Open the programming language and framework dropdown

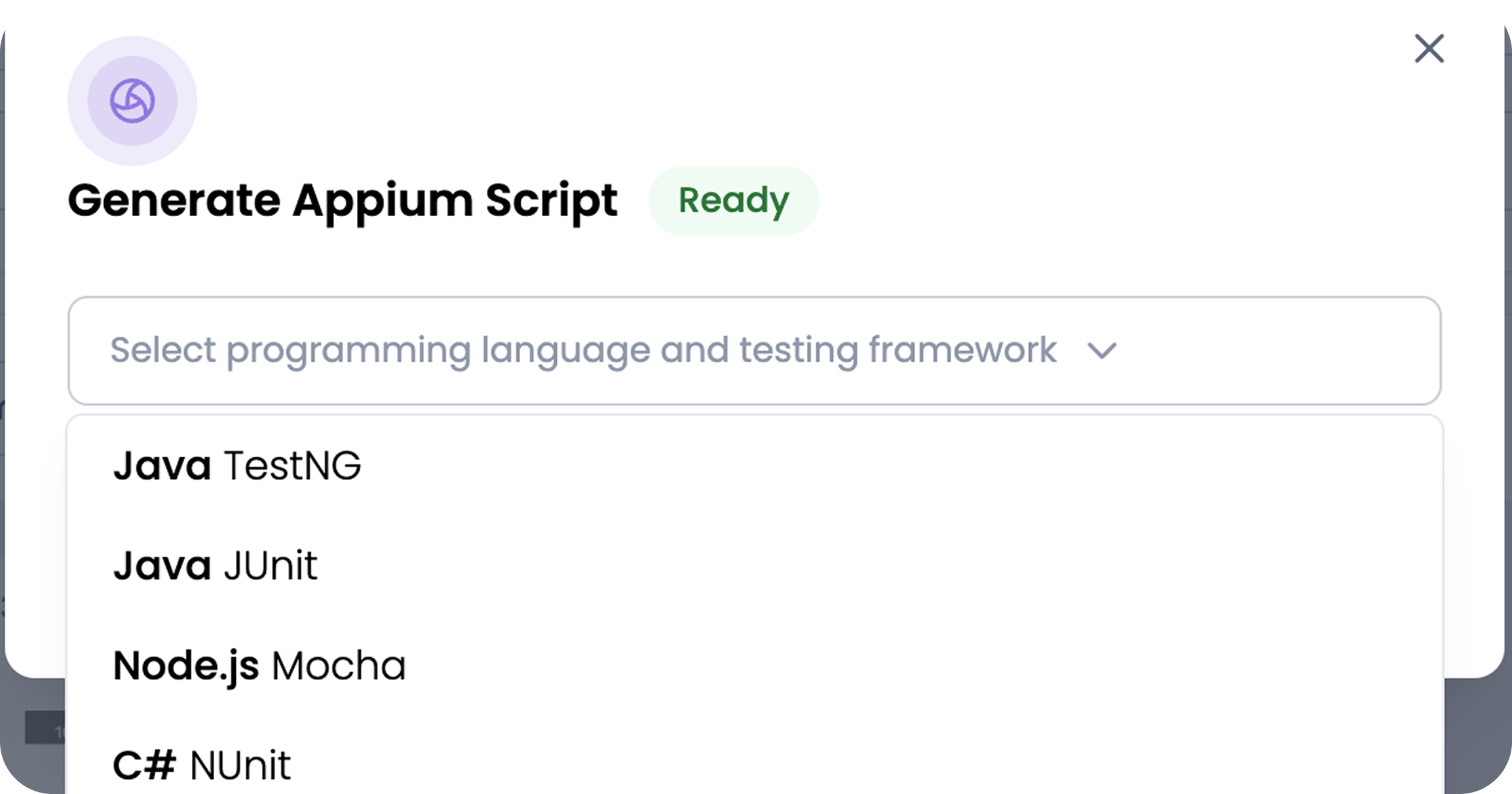pos(583,350)
